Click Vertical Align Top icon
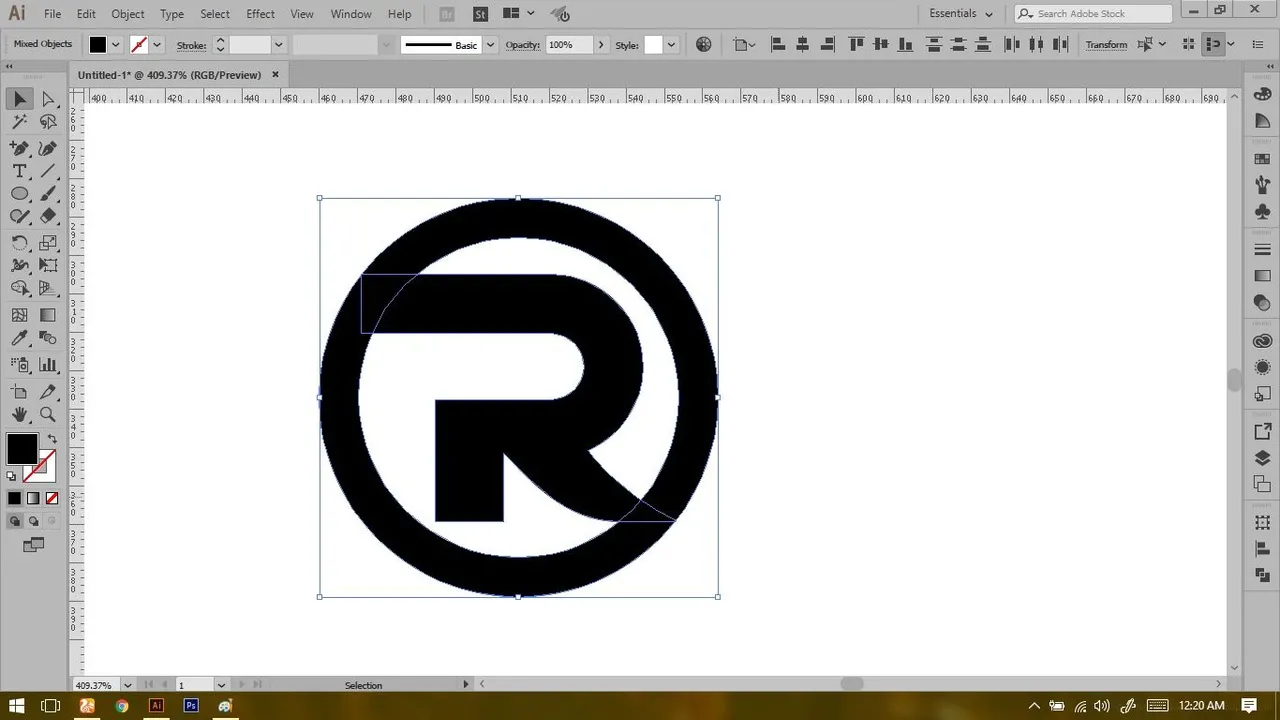Viewport: 1280px width, 720px height. [856, 44]
